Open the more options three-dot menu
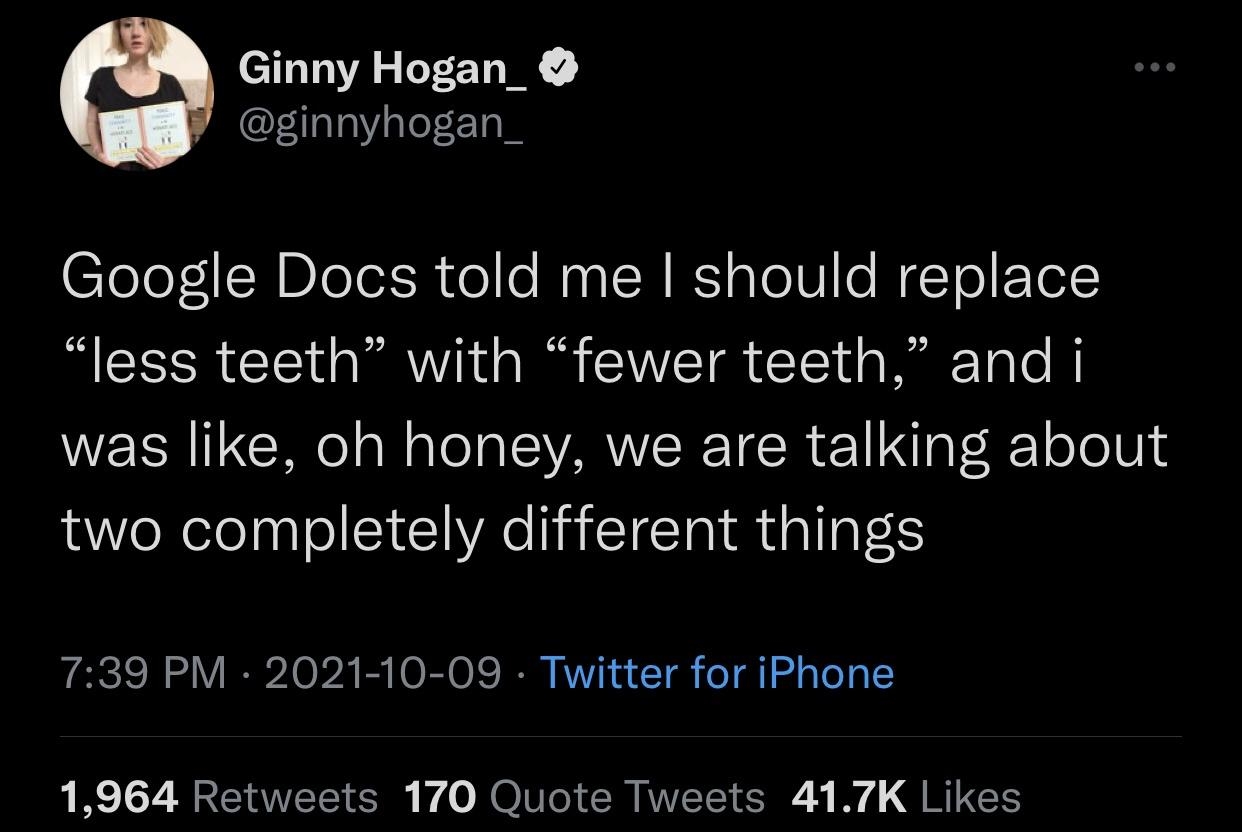 (x=1155, y=68)
